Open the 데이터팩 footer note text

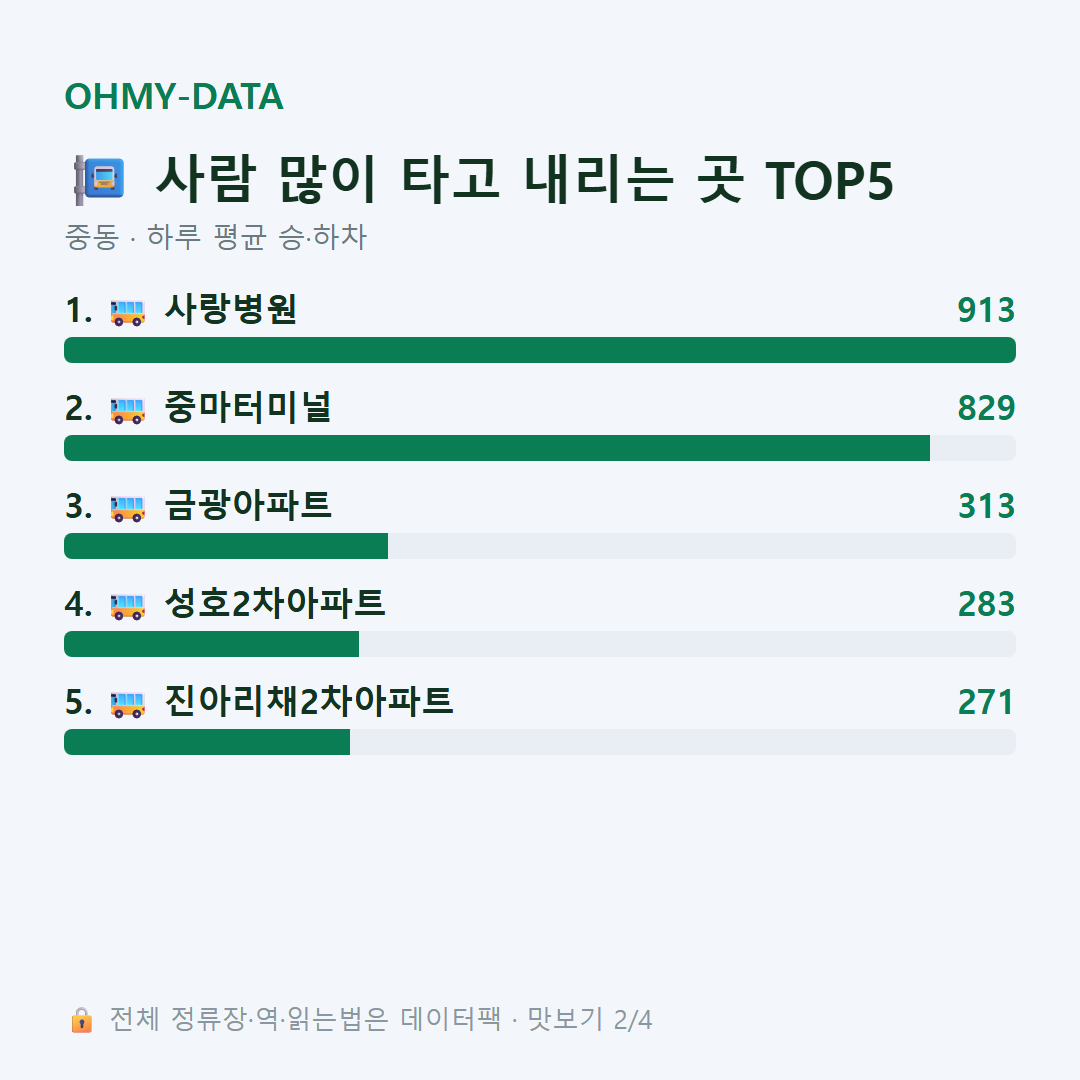(381, 1019)
